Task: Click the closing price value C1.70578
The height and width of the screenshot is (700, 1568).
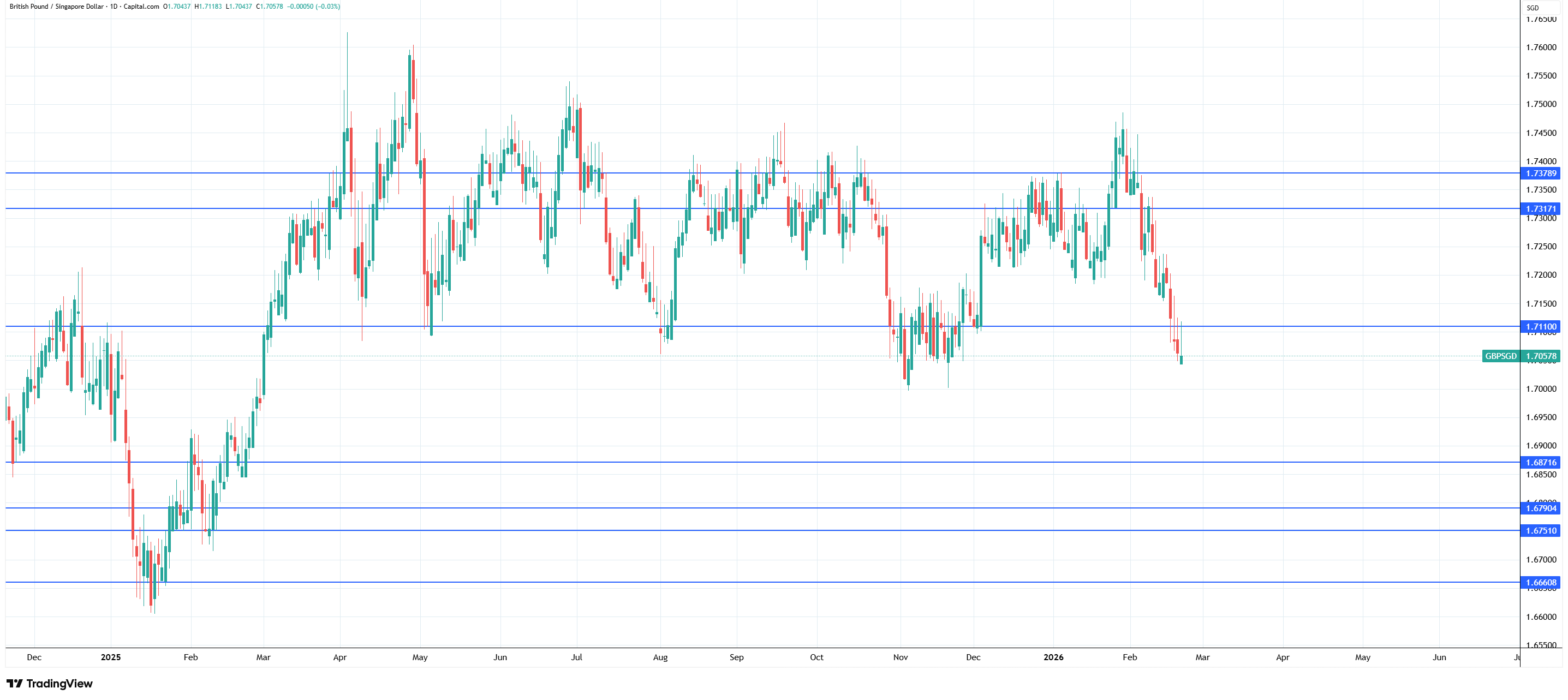Action: click(270, 7)
